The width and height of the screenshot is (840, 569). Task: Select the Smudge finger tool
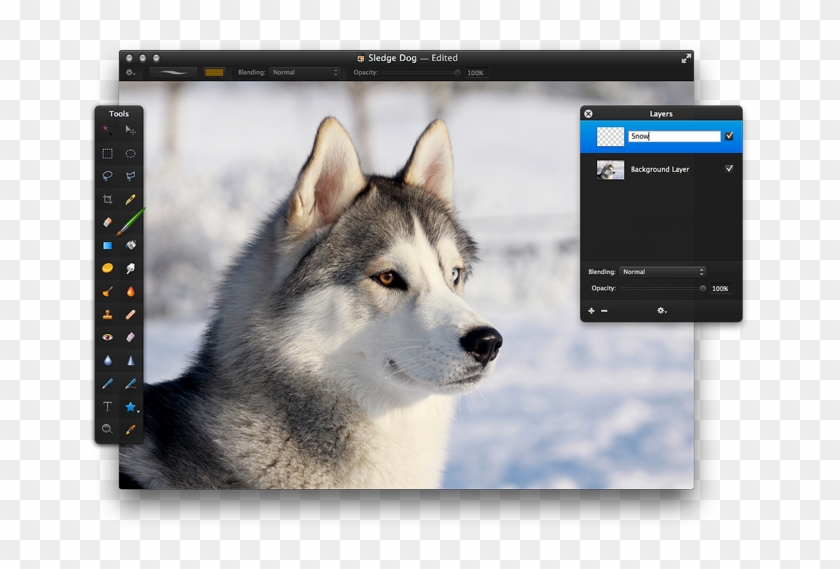pos(130,268)
